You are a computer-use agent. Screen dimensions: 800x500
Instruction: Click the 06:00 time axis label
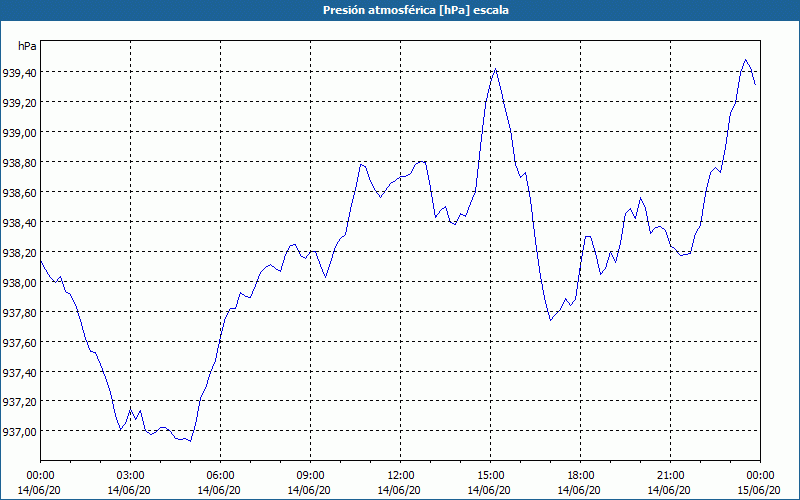(220, 476)
